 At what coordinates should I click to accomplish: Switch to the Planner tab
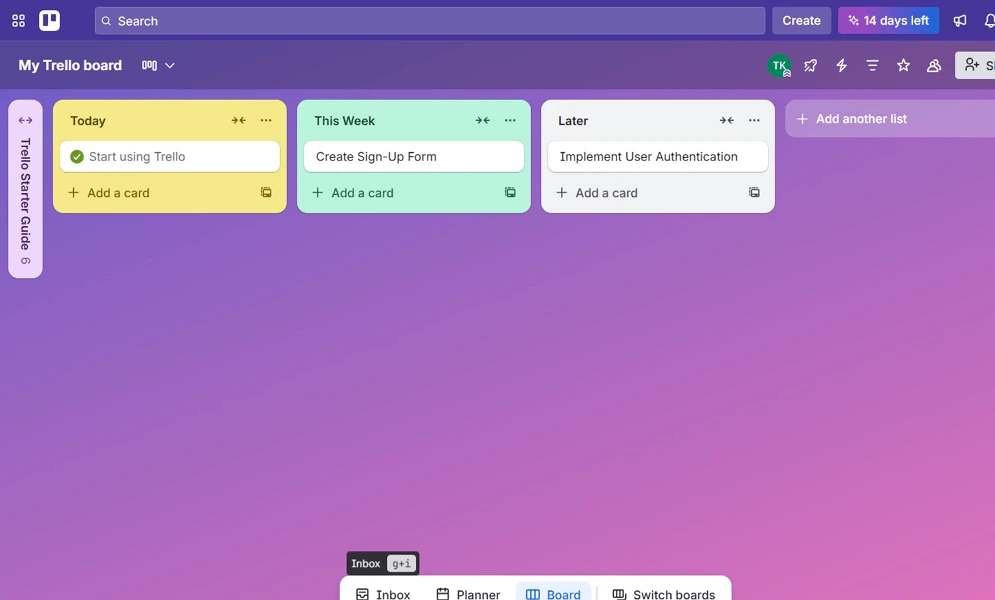468,594
